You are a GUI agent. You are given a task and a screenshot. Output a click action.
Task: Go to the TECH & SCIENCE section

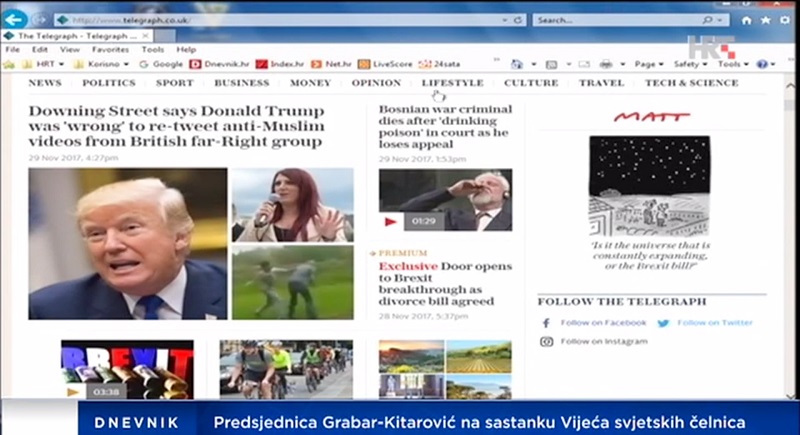coord(691,83)
